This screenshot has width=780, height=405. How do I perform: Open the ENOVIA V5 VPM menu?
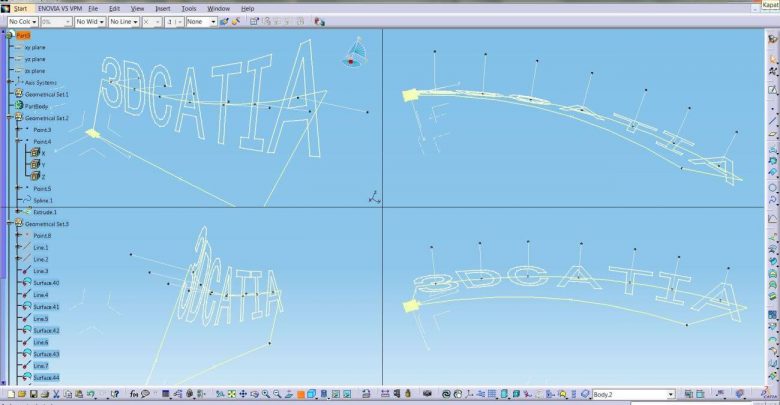60,8
